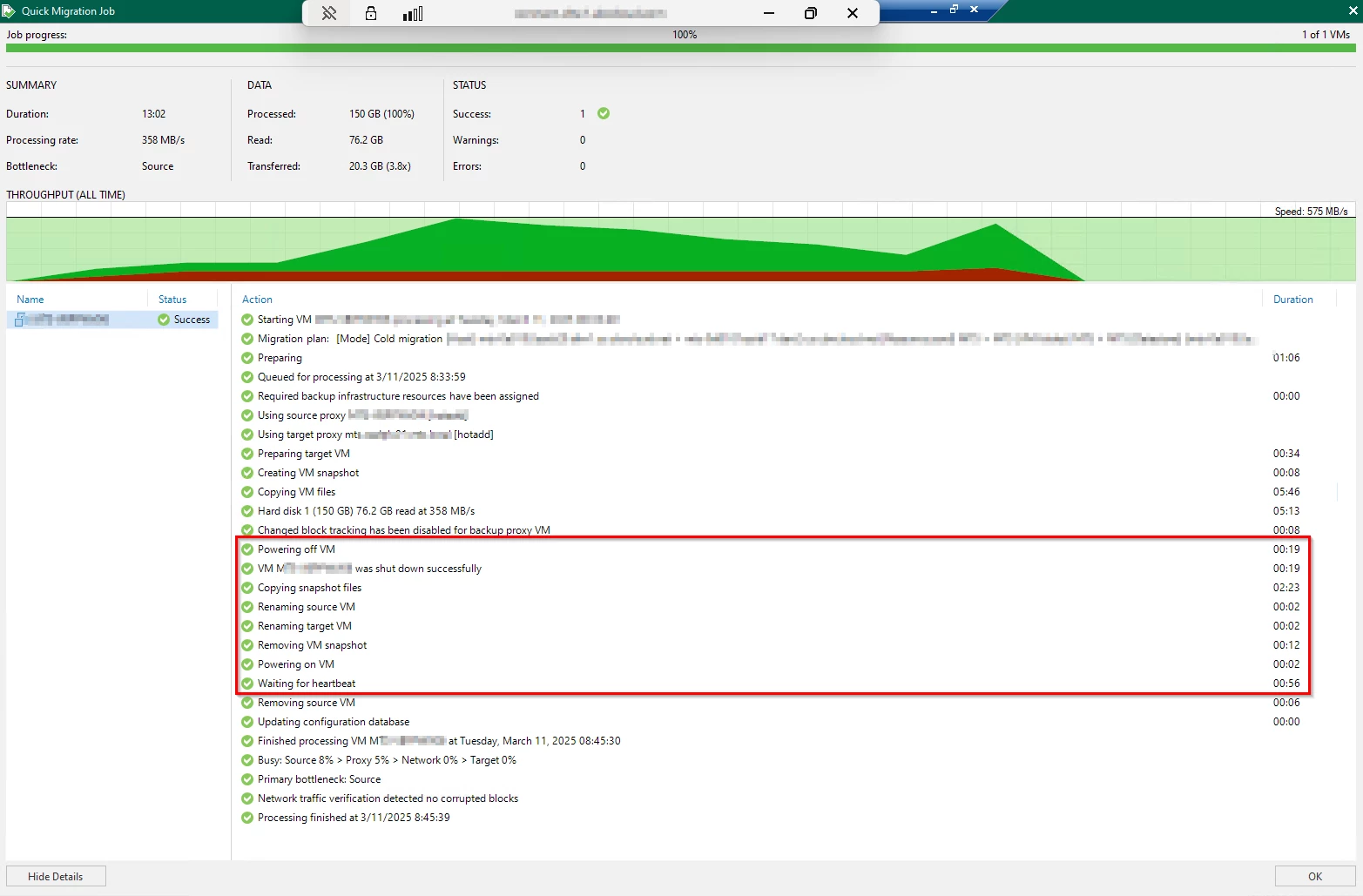Viewport: 1363px width, 896px height.
Task: Click the "358 MB/s" processing rate value
Action: click(163, 140)
